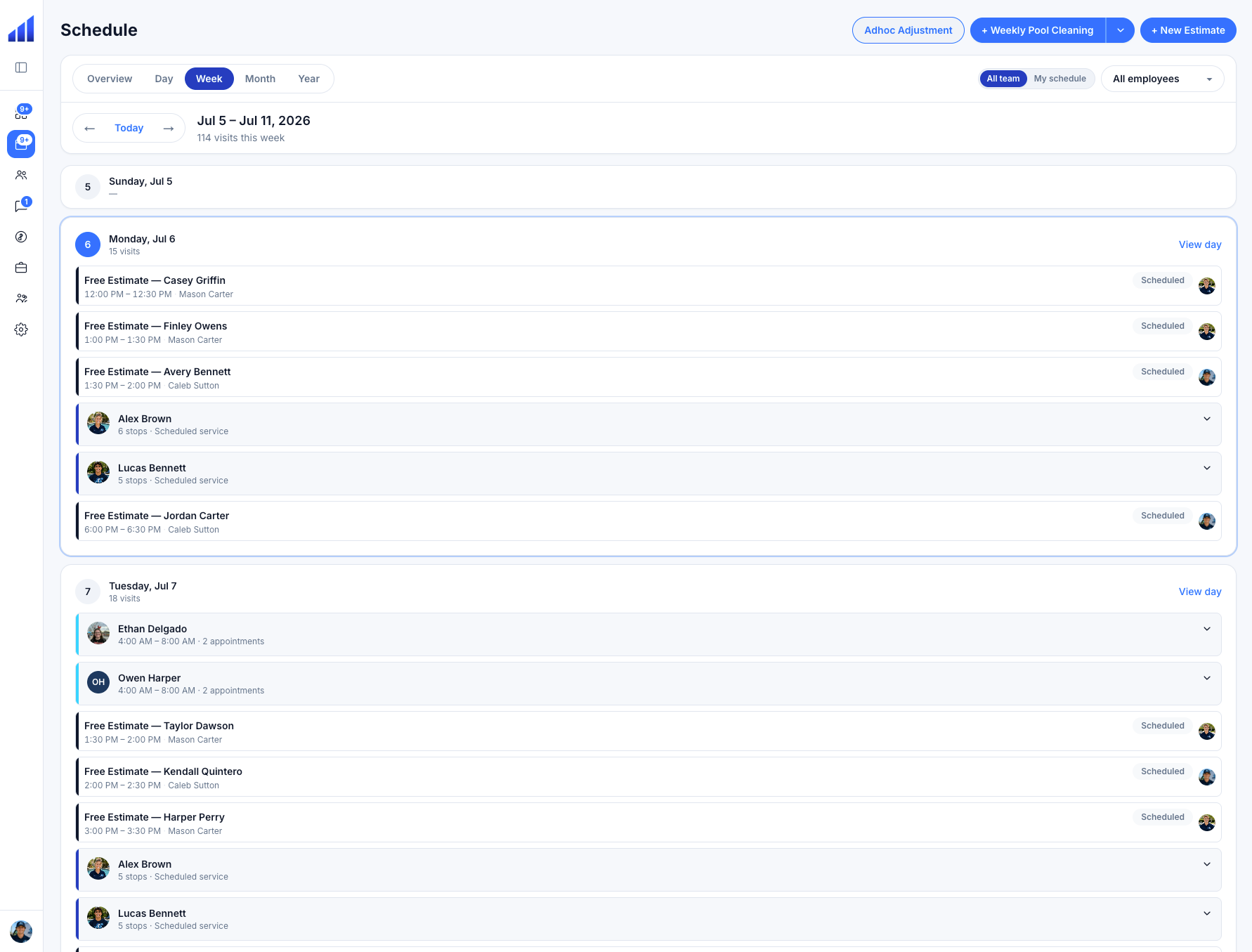Toggle the sidebar panel icon
The width and height of the screenshot is (1252, 952).
pyautogui.click(x=21, y=67)
